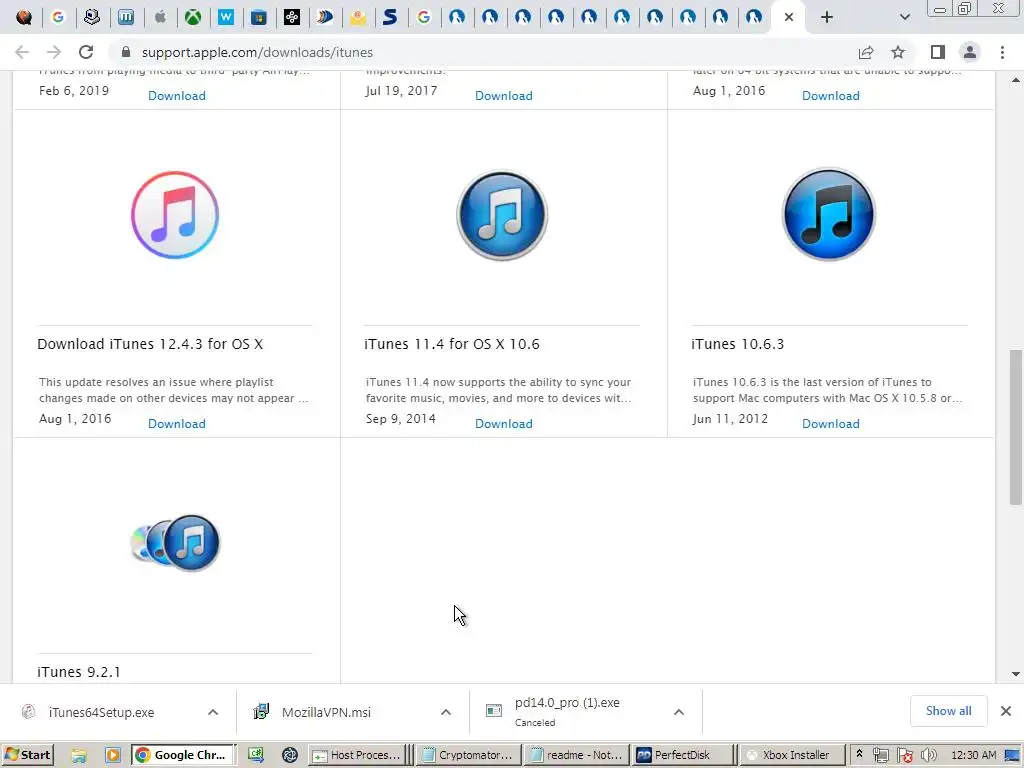View site information via lock icon

126,52
